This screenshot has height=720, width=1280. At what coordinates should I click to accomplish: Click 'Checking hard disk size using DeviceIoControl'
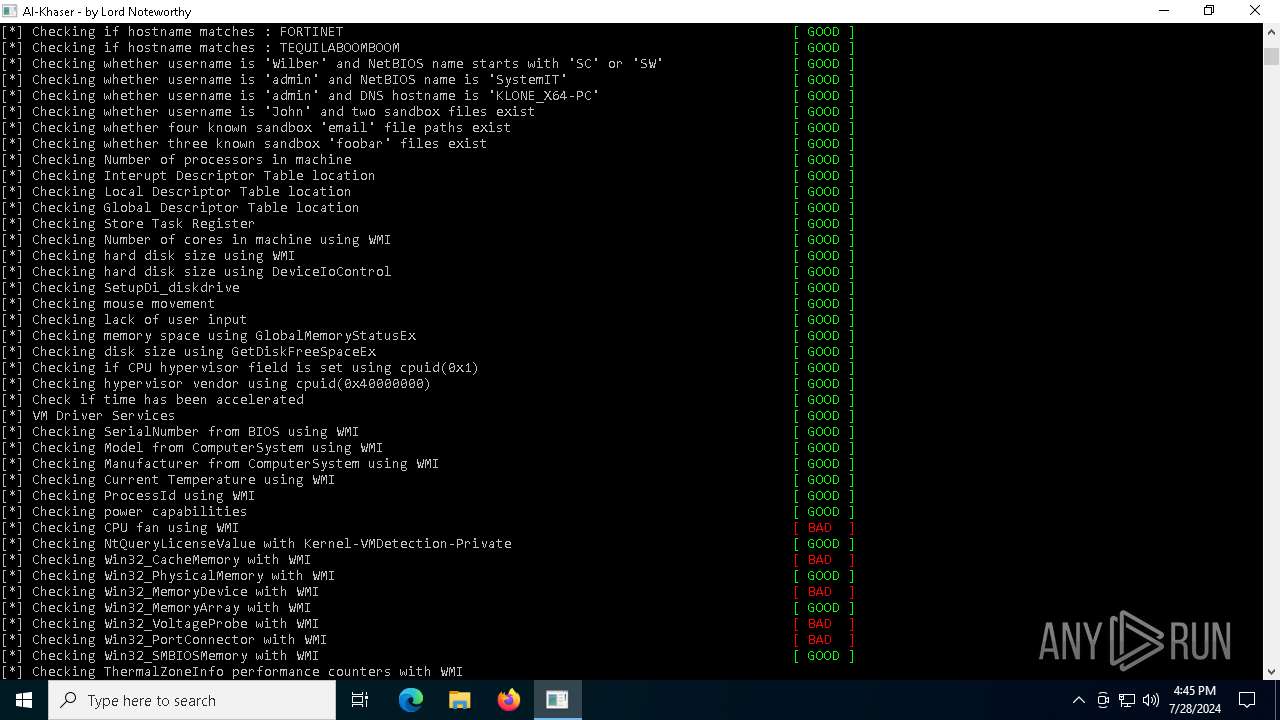(x=196, y=272)
